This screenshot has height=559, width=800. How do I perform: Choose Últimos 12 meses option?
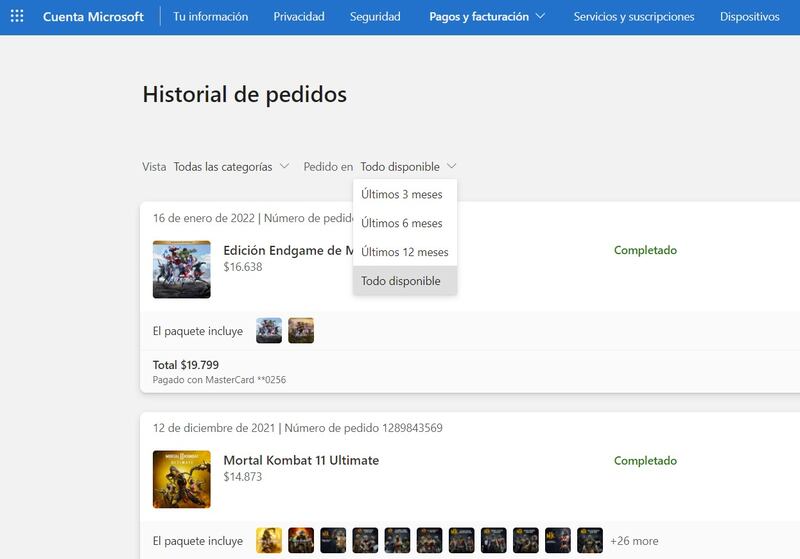405,252
